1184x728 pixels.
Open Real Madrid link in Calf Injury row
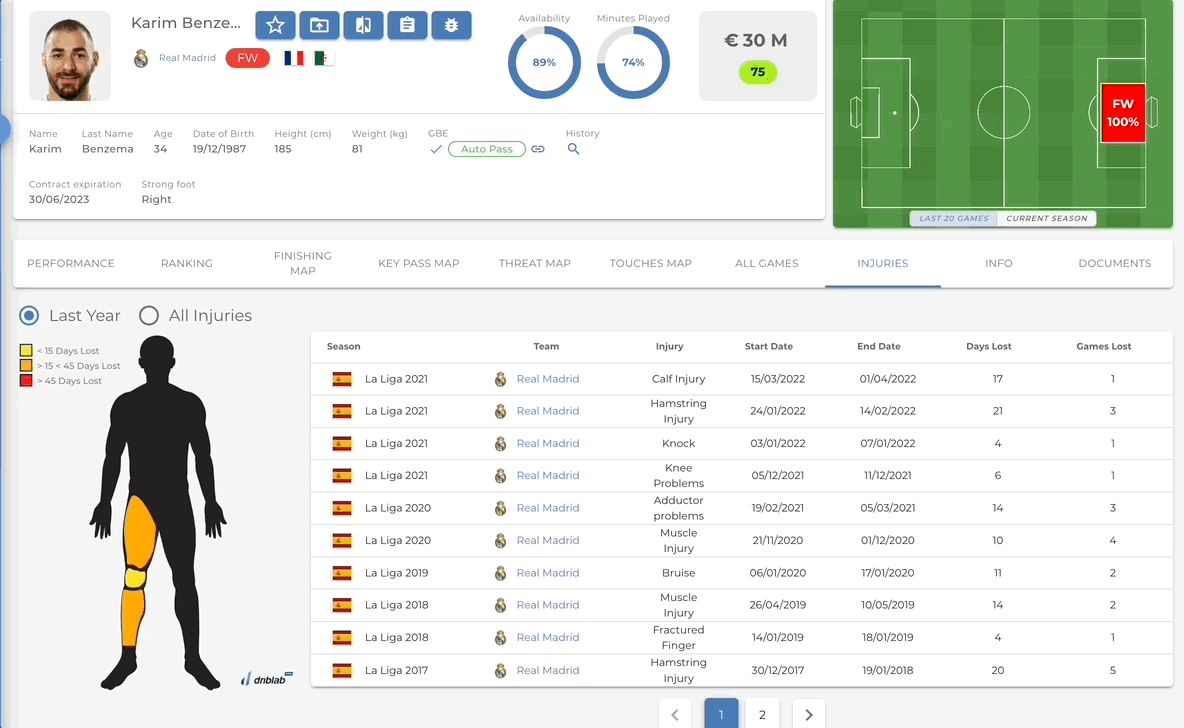(x=547, y=379)
